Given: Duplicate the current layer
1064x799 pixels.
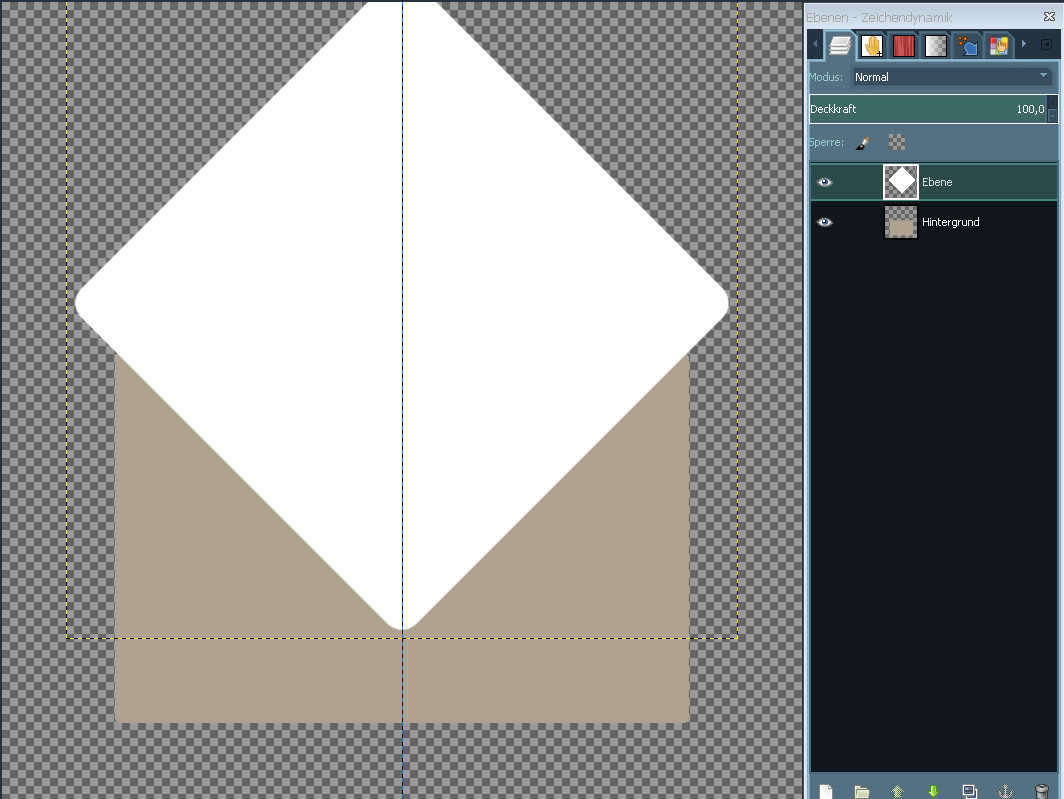Looking at the screenshot, I should pos(969,791).
